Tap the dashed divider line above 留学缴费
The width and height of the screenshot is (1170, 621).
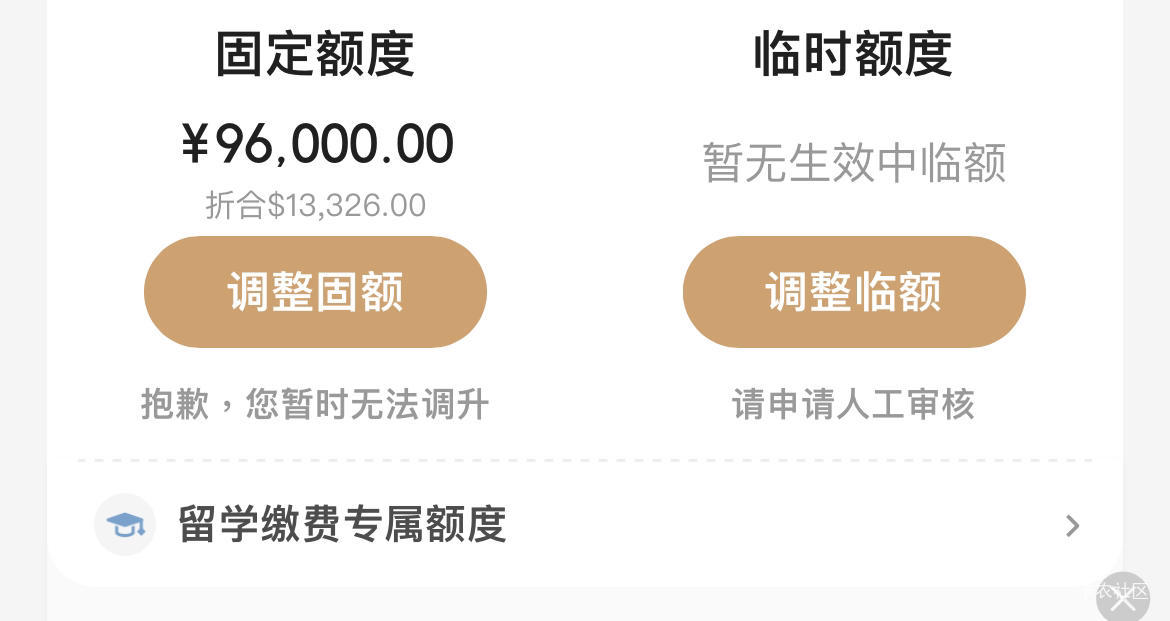click(585, 461)
